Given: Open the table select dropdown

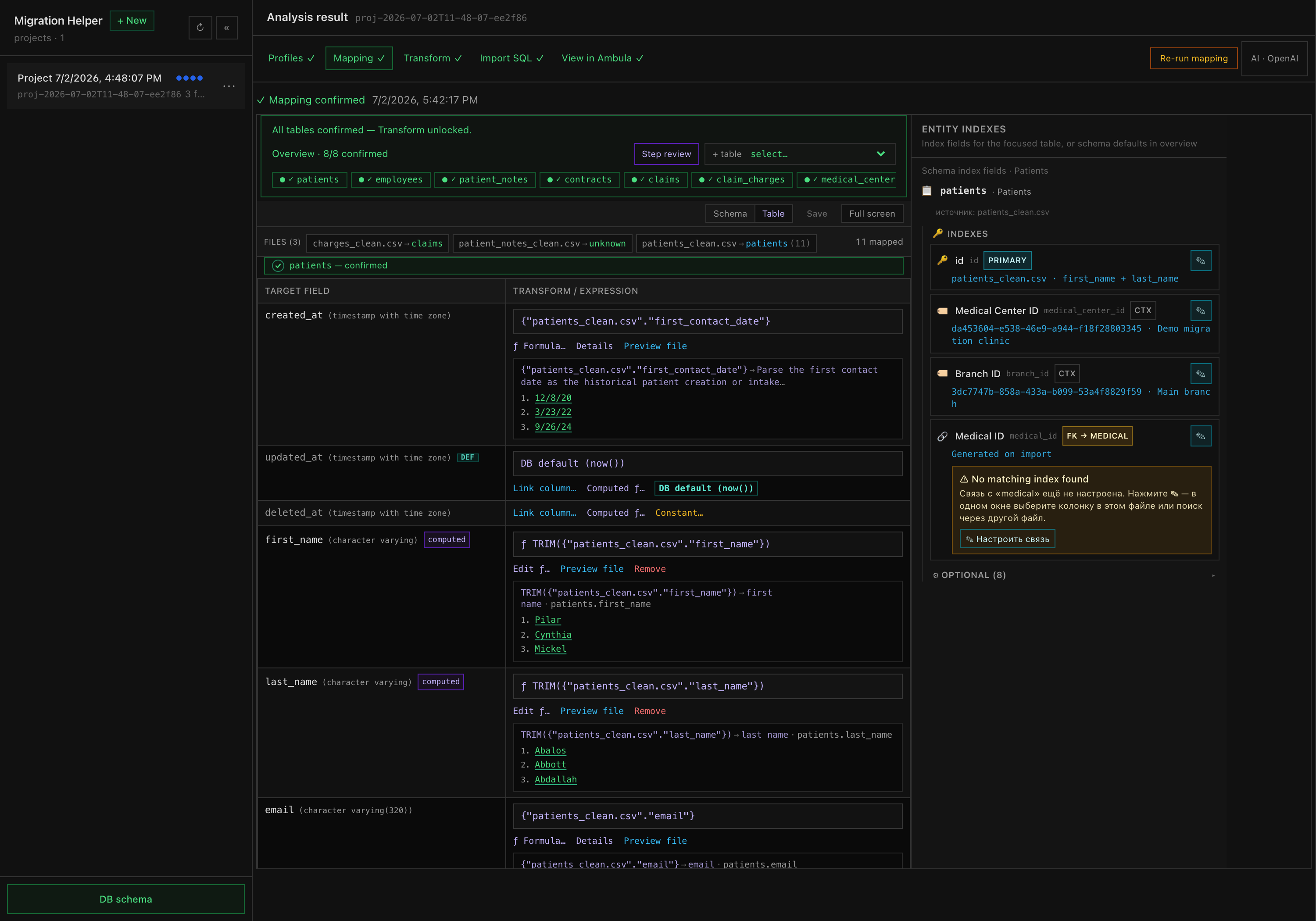Looking at the screenshot, I should pos(800,154).
